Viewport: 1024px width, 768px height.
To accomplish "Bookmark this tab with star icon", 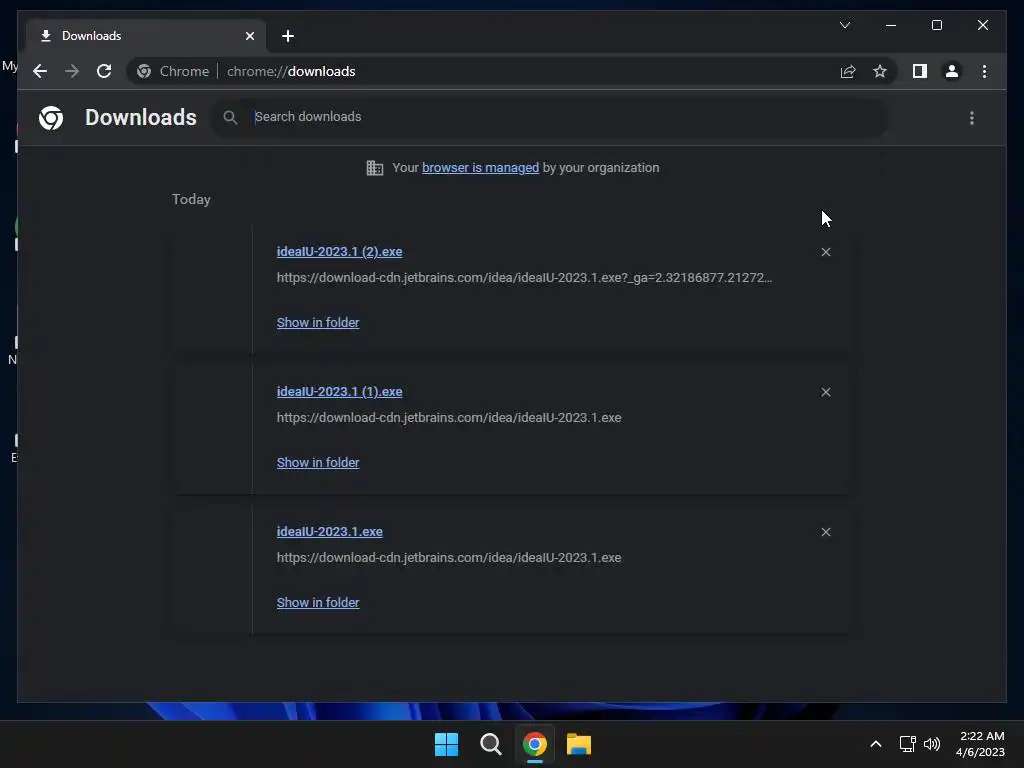I will click(x=880, y=71).
